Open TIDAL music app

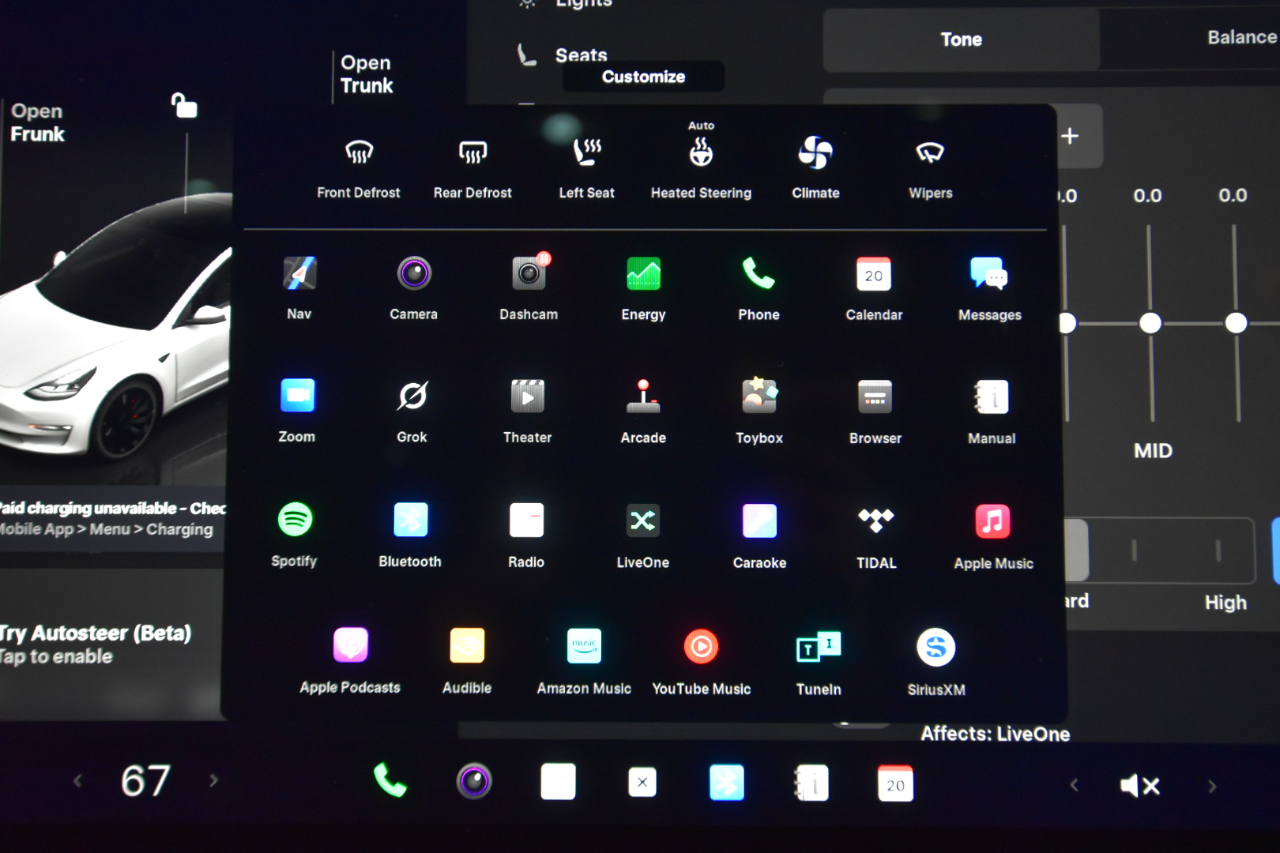point(876,520)
